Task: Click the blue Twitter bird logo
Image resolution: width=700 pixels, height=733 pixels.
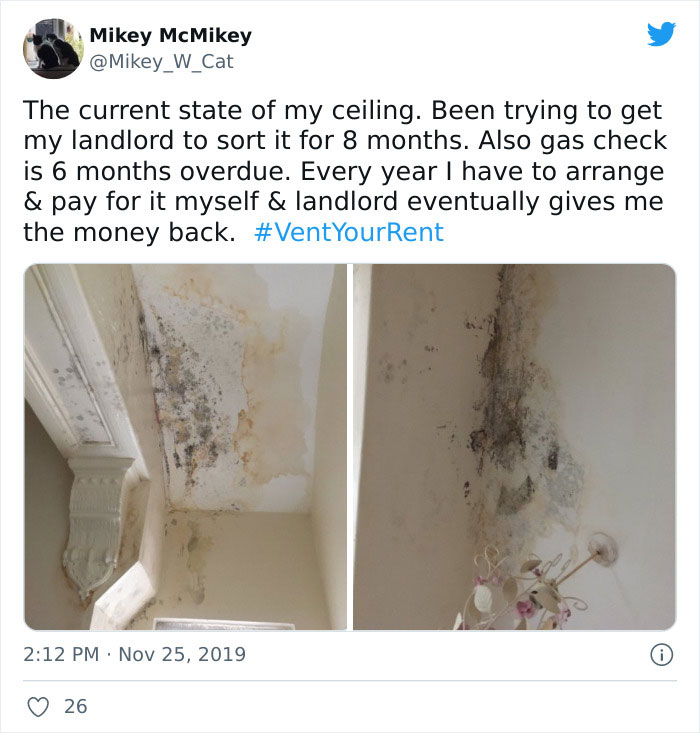Action: (661, 34)
